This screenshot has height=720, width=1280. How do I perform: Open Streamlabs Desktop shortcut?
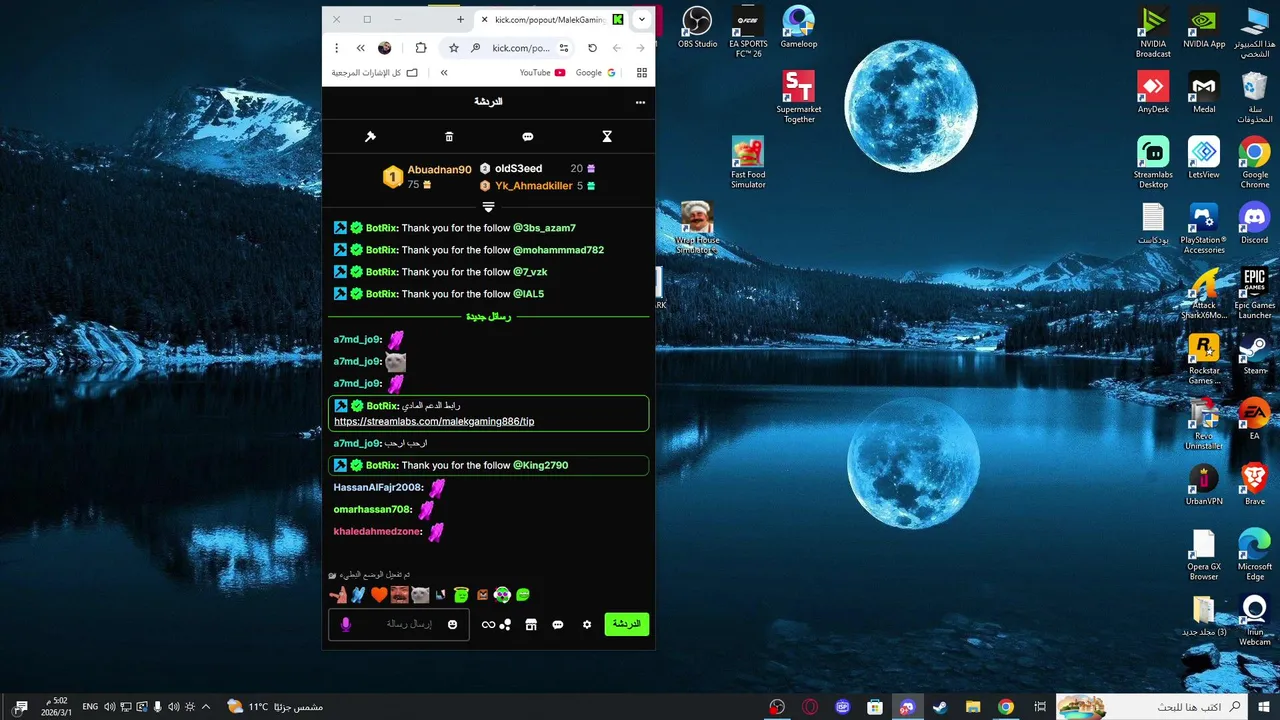pyautogui.click(x=1153, y=163)
